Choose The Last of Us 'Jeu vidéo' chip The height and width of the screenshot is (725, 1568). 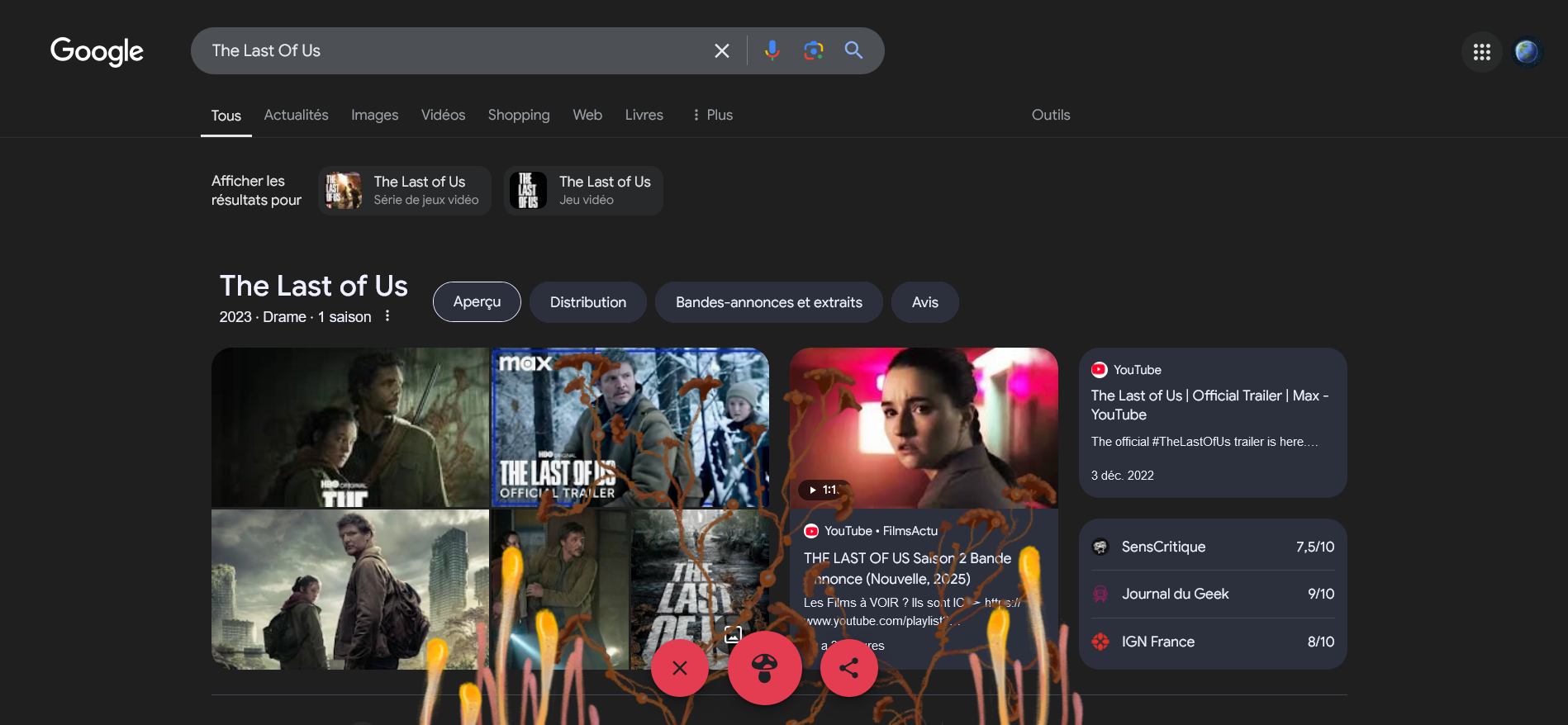[584, 191]
